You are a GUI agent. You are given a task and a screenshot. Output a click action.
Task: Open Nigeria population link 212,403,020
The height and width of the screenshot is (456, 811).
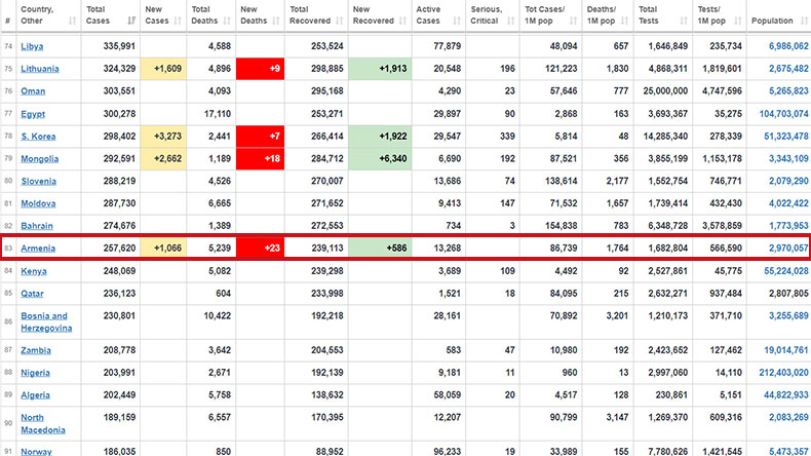(x=784, y=373)
